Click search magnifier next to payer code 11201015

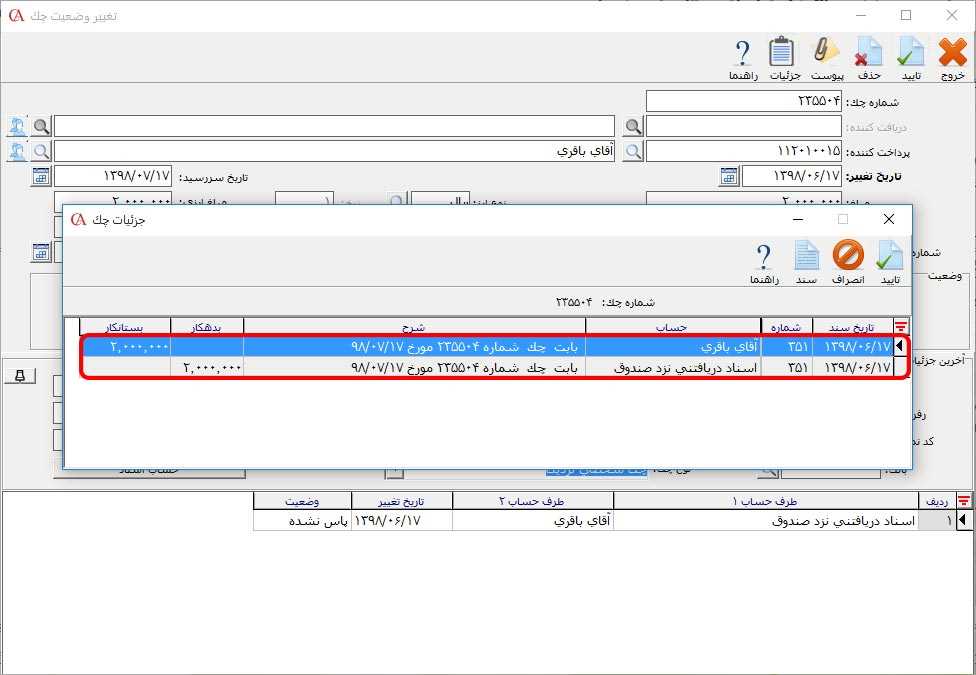click(x=633, y=152)
